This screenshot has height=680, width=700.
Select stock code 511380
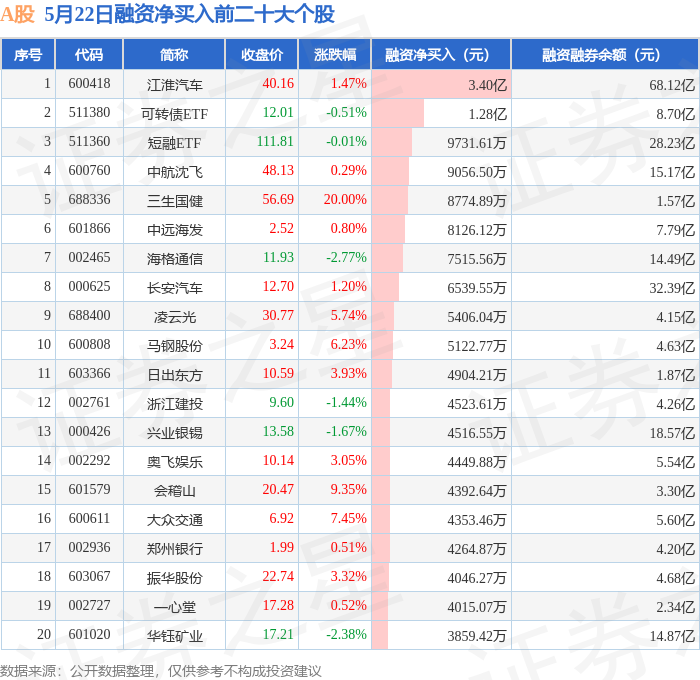pos(89,113)
